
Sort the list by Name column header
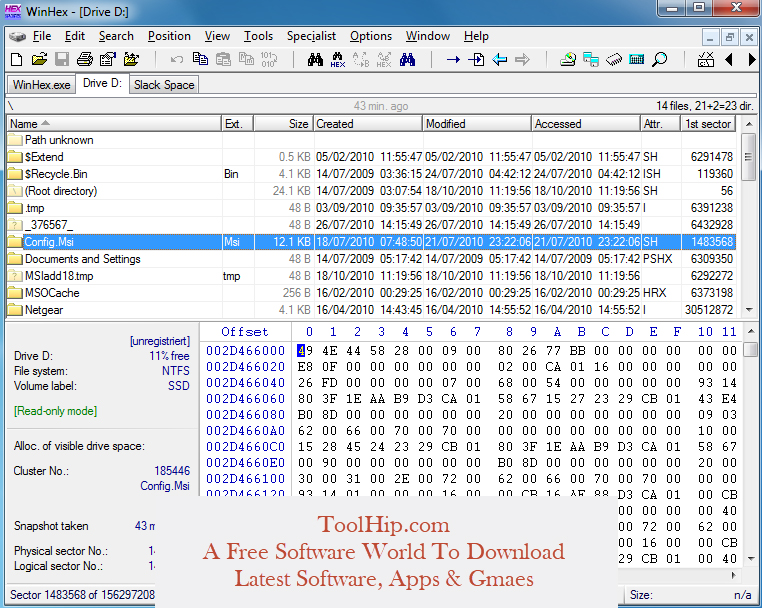coord(114,124)
